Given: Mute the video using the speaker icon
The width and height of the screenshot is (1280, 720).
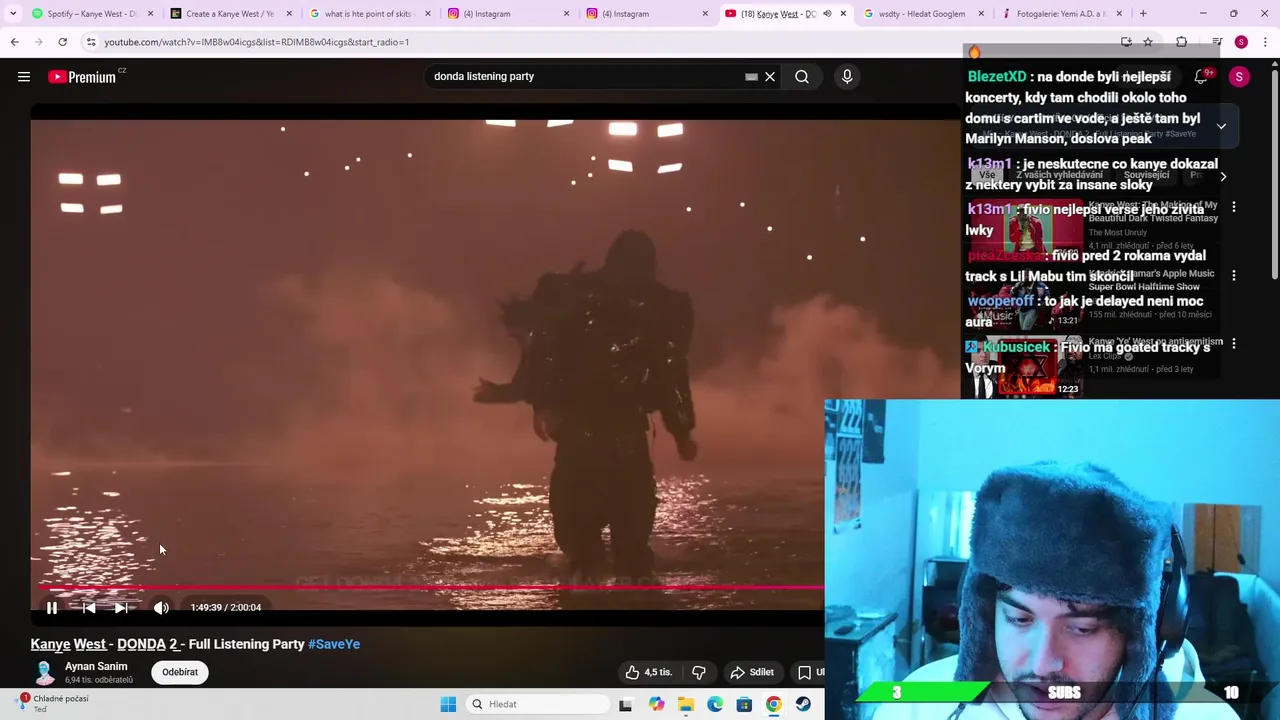Looking at the screenshot, I should pos(161,607).
